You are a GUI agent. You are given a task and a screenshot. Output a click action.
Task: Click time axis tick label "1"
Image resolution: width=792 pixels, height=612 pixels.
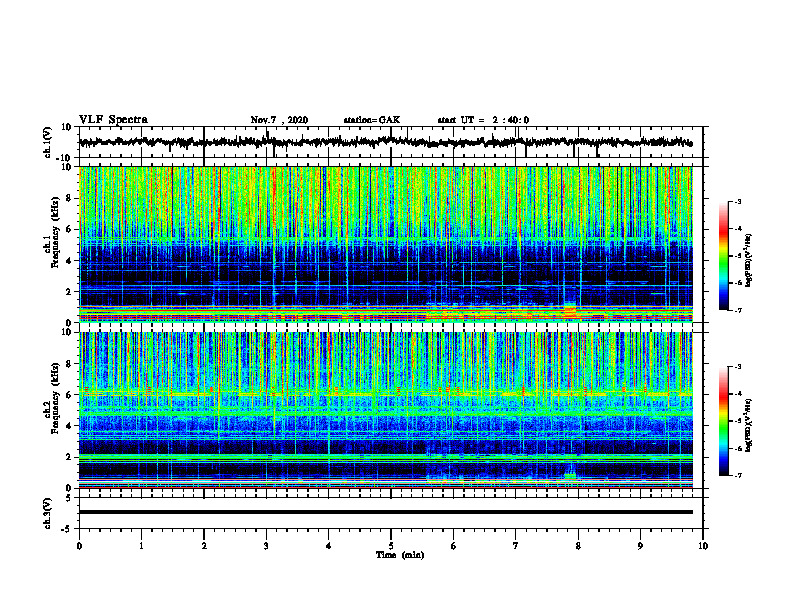(141, 546)
